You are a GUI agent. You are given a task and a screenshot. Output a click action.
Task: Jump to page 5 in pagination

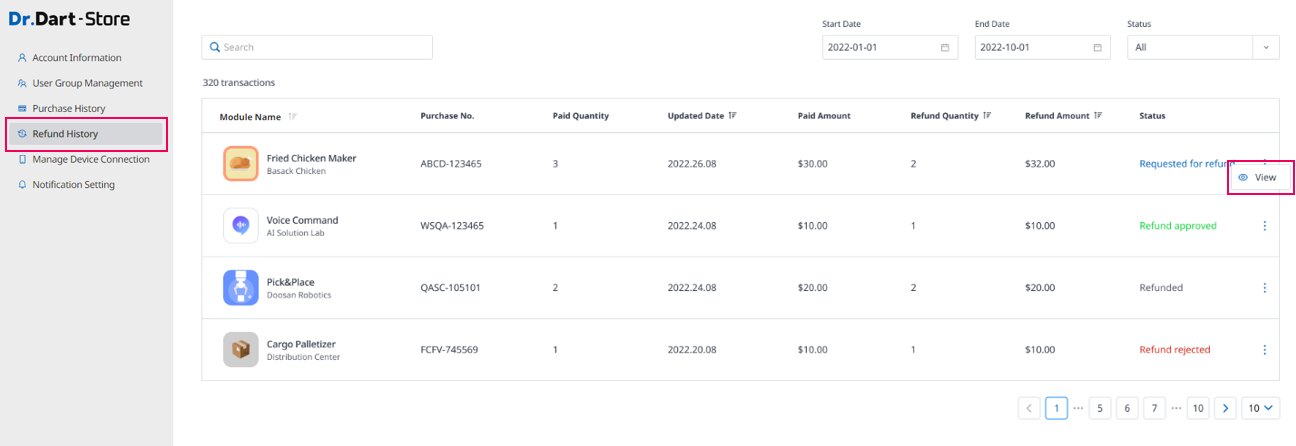click(x=1100, y=408)
